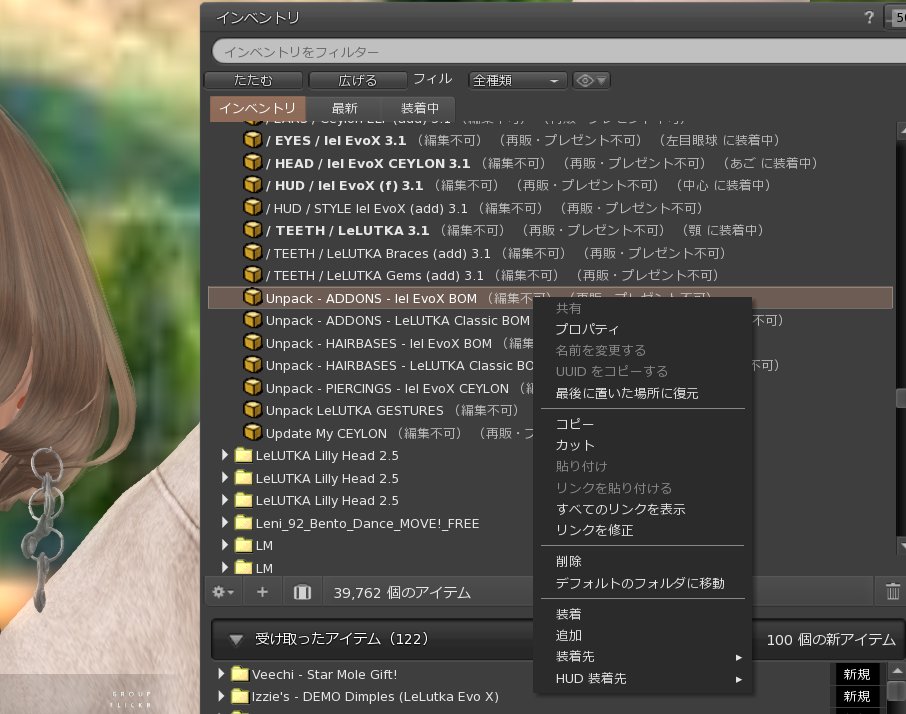Switch to the インベントリ tab
906x714 pixels.
(257, 109)
